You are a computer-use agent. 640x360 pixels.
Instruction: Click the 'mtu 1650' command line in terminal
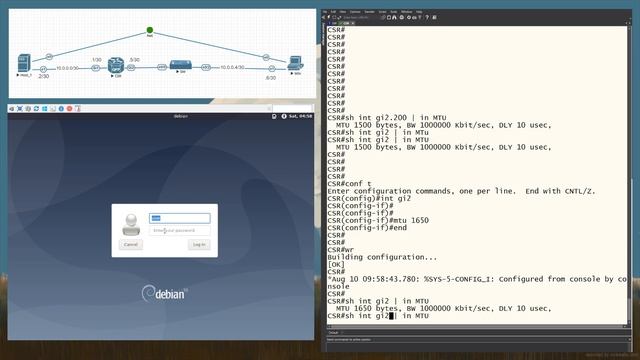click(x=378, y=220)
